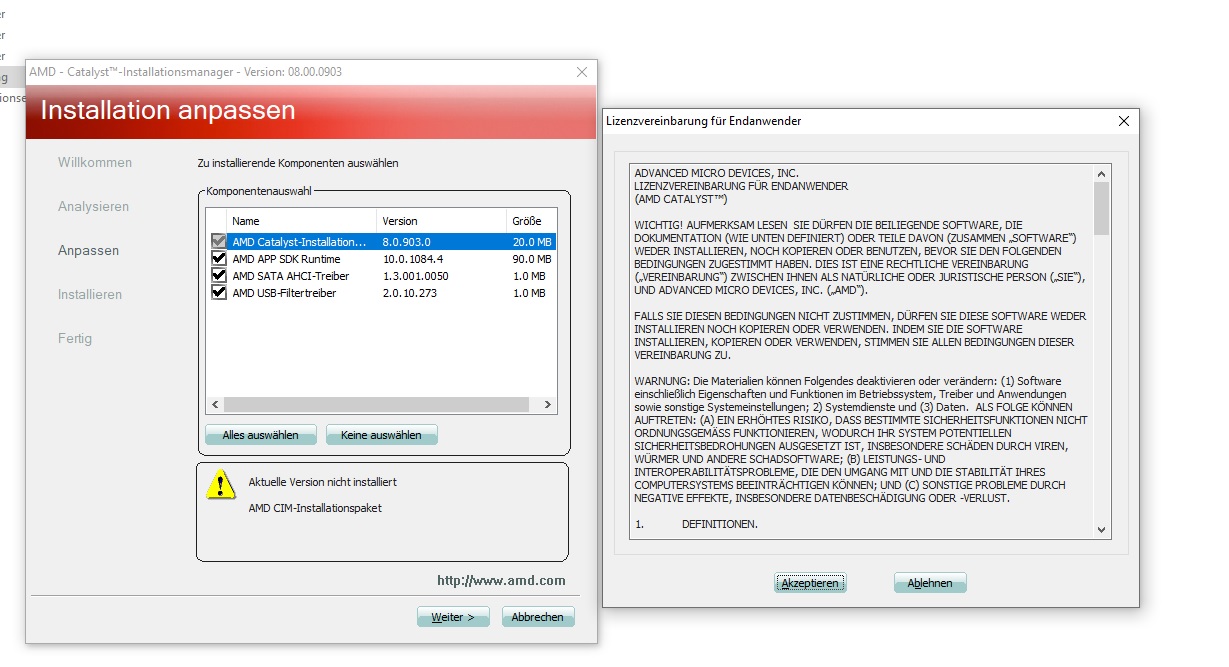Select the Fertig step
Image resolution: width=1229 pixels, height=667 pixels.
[75, 338]
